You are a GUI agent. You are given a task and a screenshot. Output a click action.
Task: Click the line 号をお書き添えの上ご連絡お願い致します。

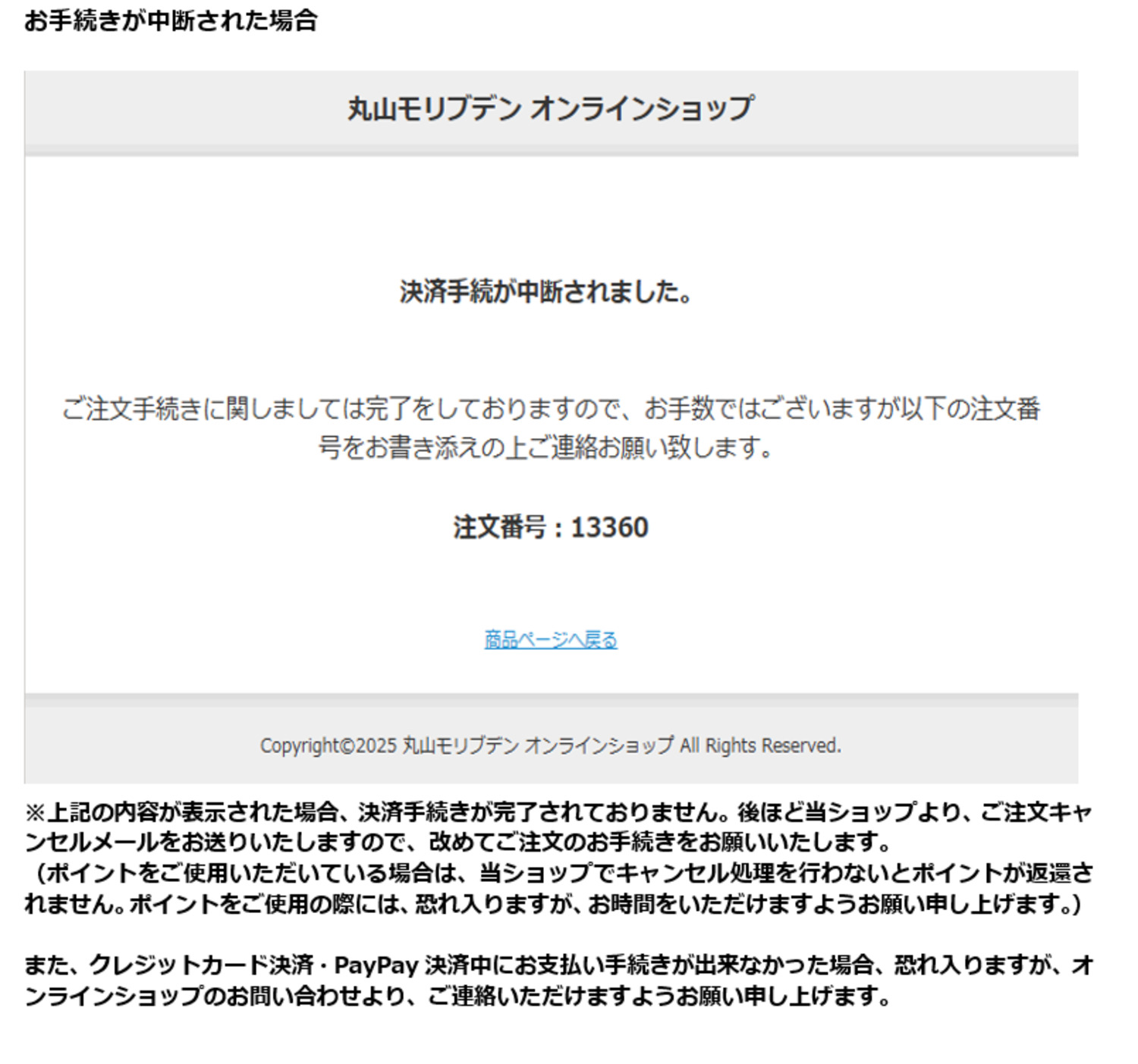pyautogui.click(x=545, y=447)
